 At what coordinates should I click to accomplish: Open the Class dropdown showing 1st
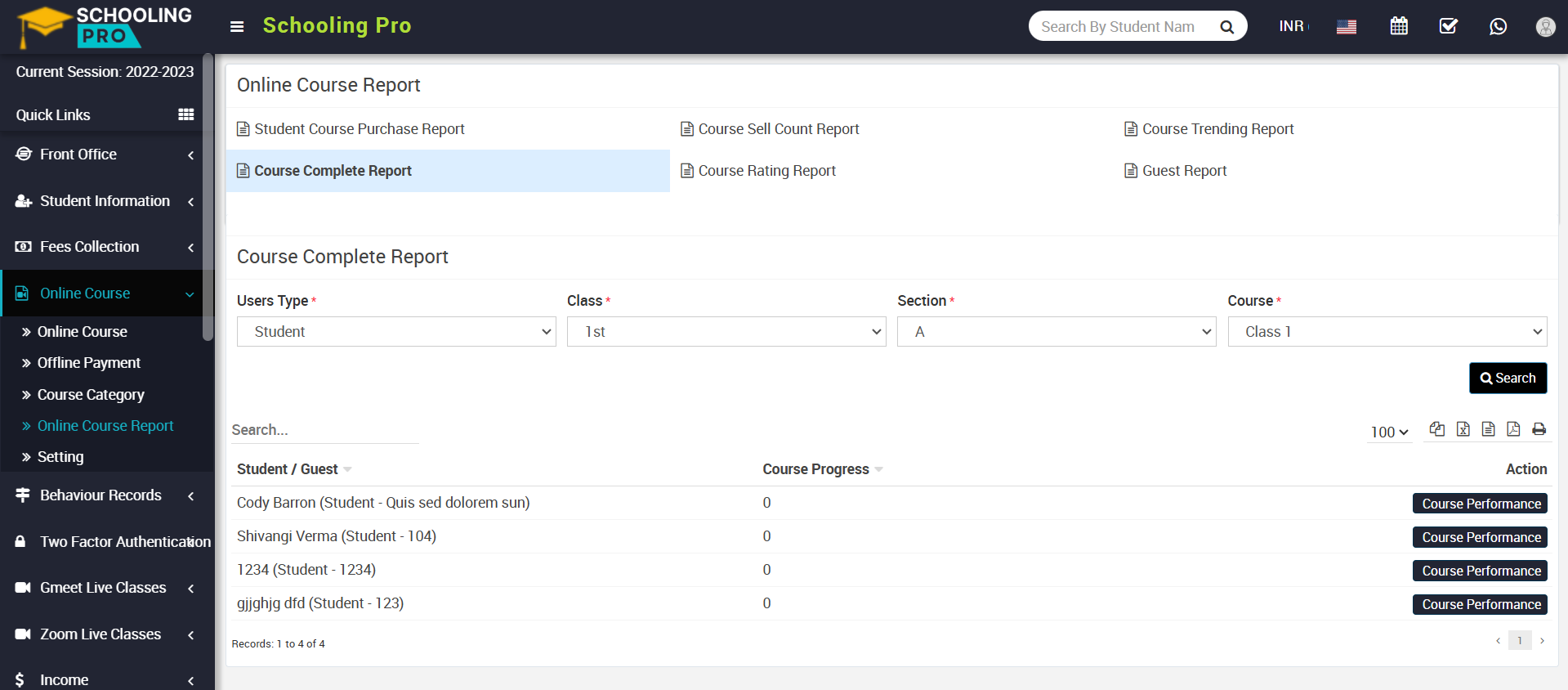pyautogui.click(x=726, y=331)
